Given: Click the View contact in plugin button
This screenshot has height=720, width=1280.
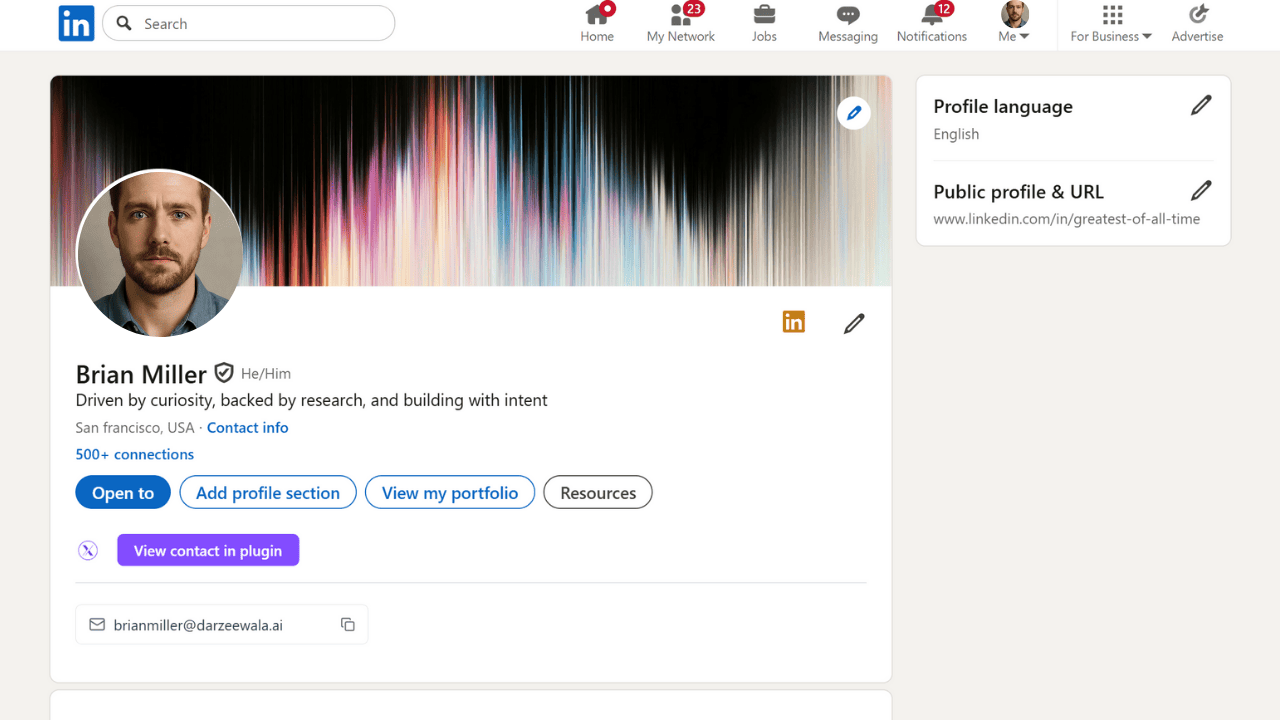Looking at the screenshot, I should click(208, 550).
